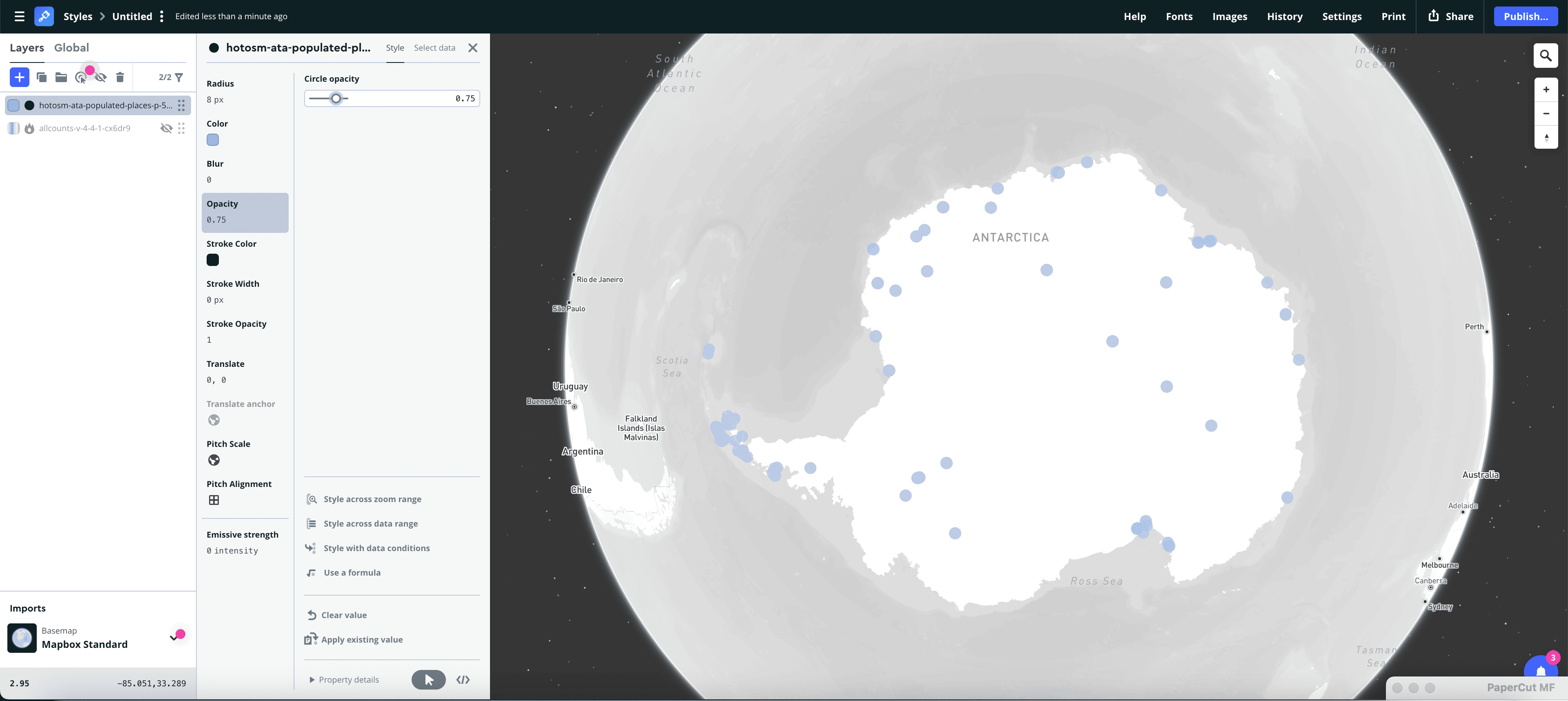The width and height of the screenshot is (1568, 701).
Task: Click the select layer on map icon
Action: tap(81, 77)
